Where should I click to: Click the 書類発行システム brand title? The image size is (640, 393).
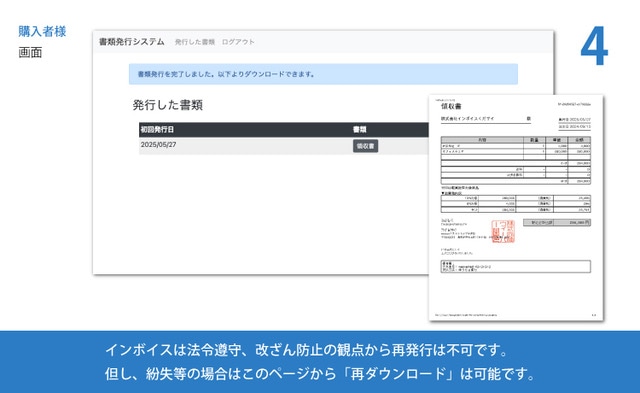131,42
